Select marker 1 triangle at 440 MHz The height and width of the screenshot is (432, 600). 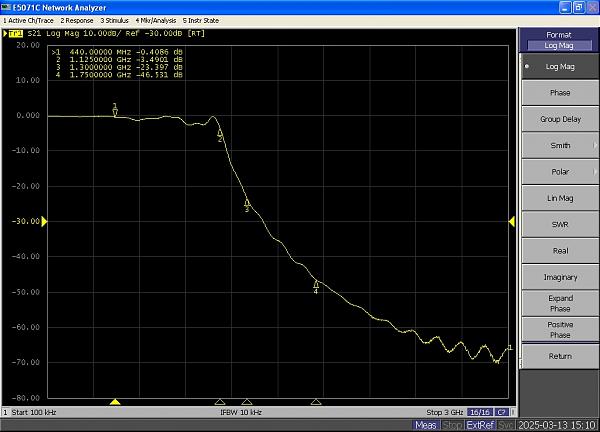115,111
